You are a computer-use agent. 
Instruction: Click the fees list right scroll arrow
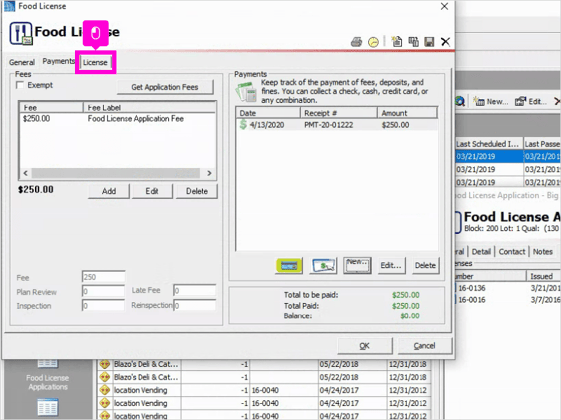click(209, 173)
